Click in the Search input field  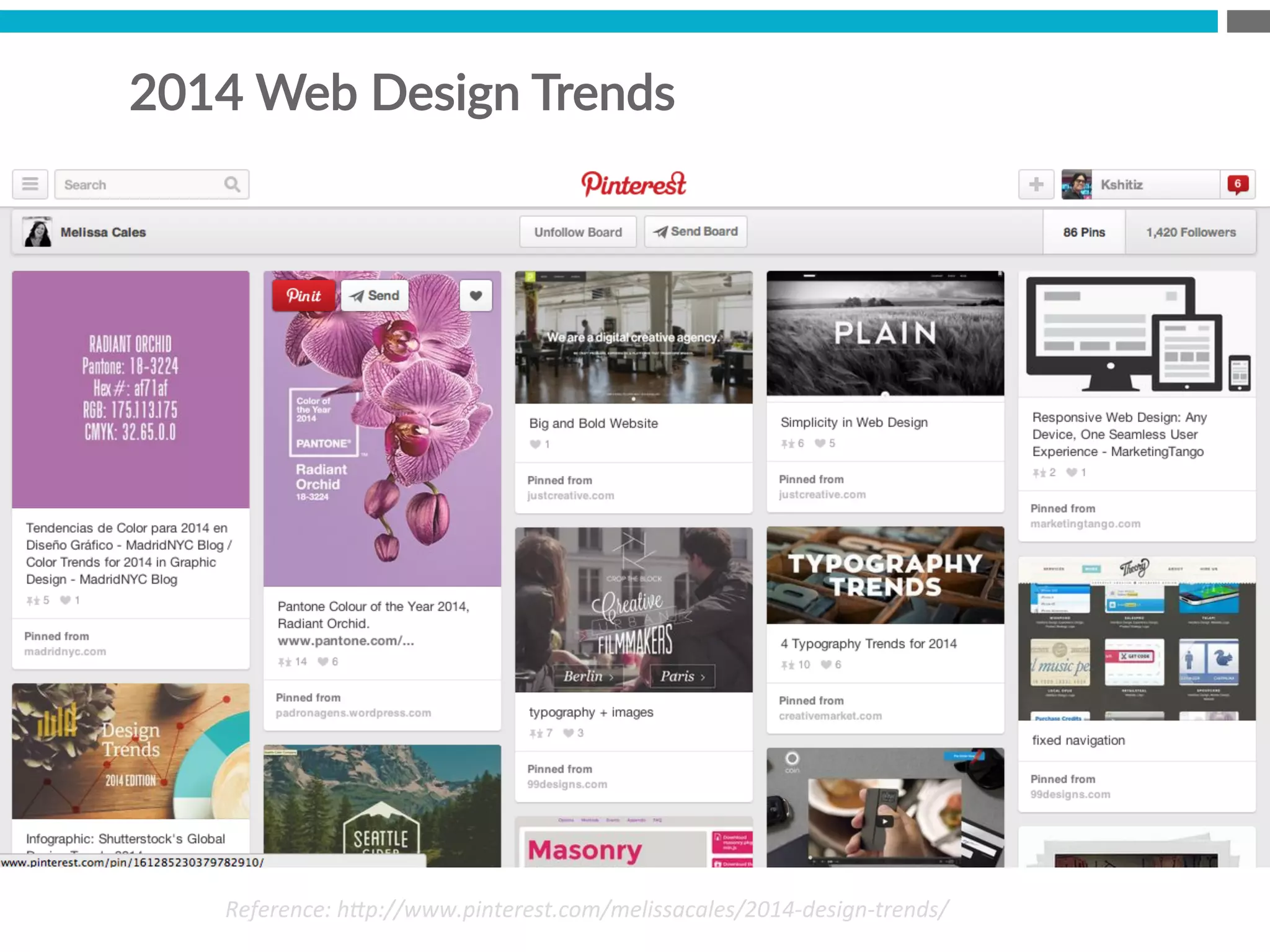152,184
